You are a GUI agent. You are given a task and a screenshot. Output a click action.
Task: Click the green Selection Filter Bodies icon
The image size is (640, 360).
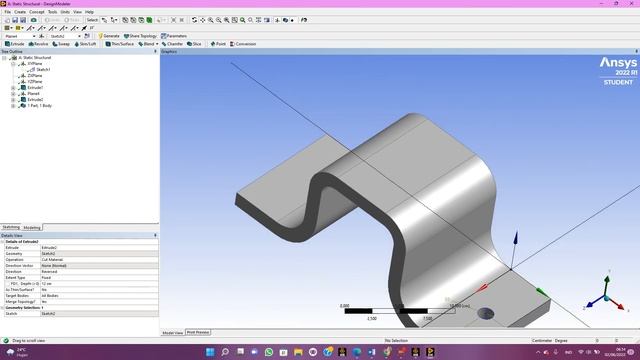(x=149, y=20)
